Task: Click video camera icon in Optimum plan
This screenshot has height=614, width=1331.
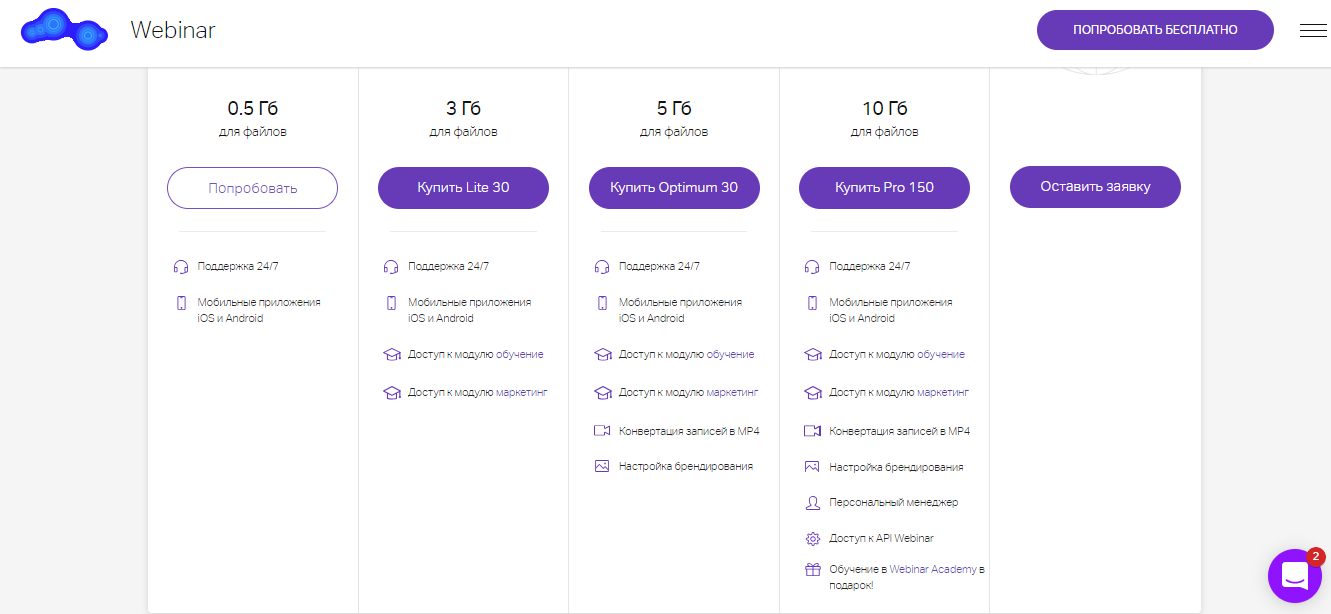Action: (602, 431)
